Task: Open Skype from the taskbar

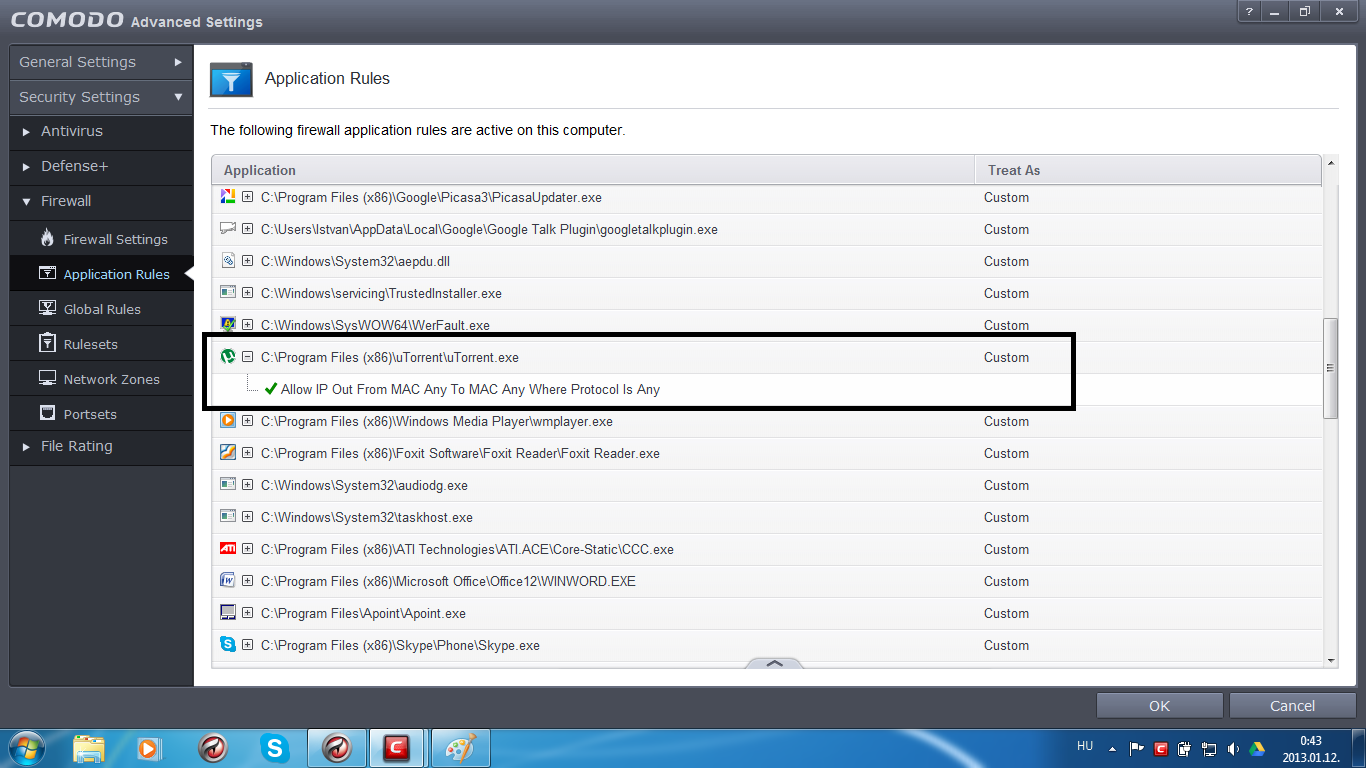Action: [274, 748]
